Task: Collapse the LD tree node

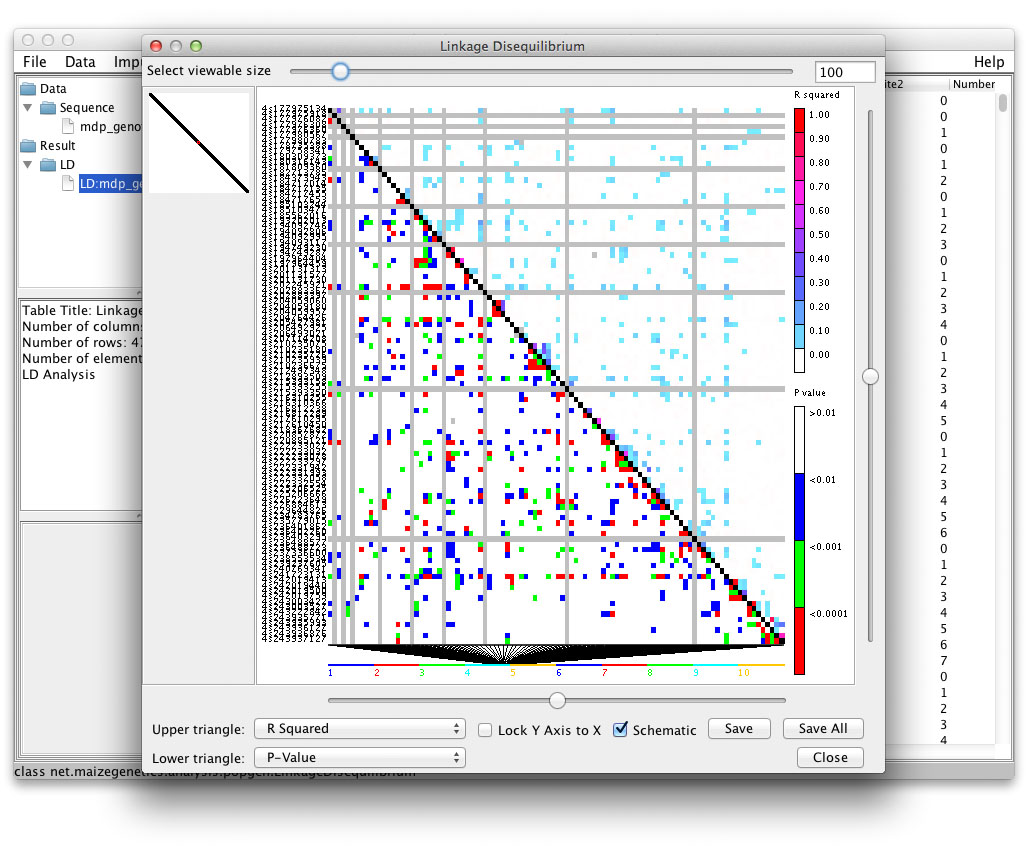Action: click(x=28, y=165)
